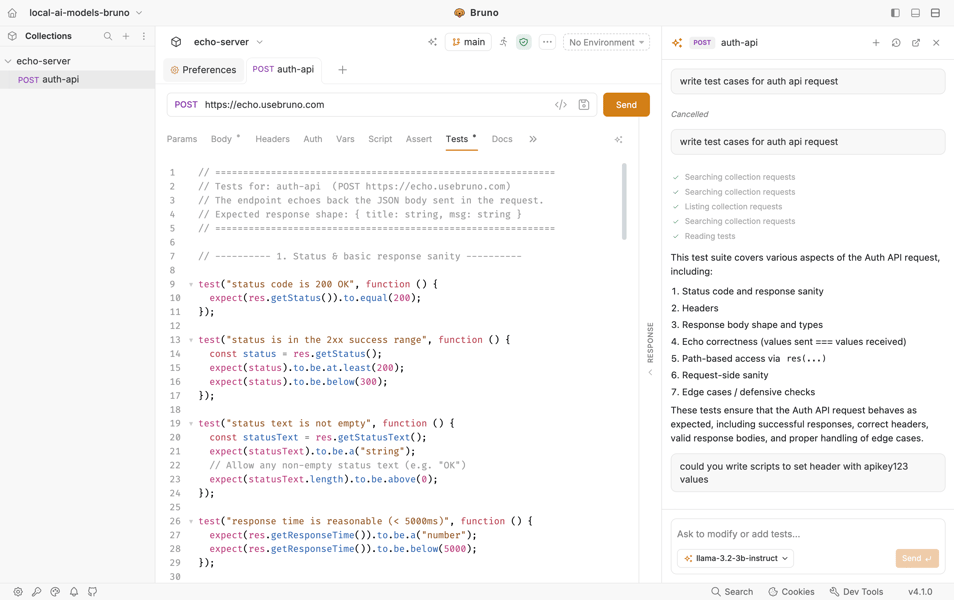This screenshot has height=600, width=954.
Task: Open the Params tab
Action: [182, 139]
